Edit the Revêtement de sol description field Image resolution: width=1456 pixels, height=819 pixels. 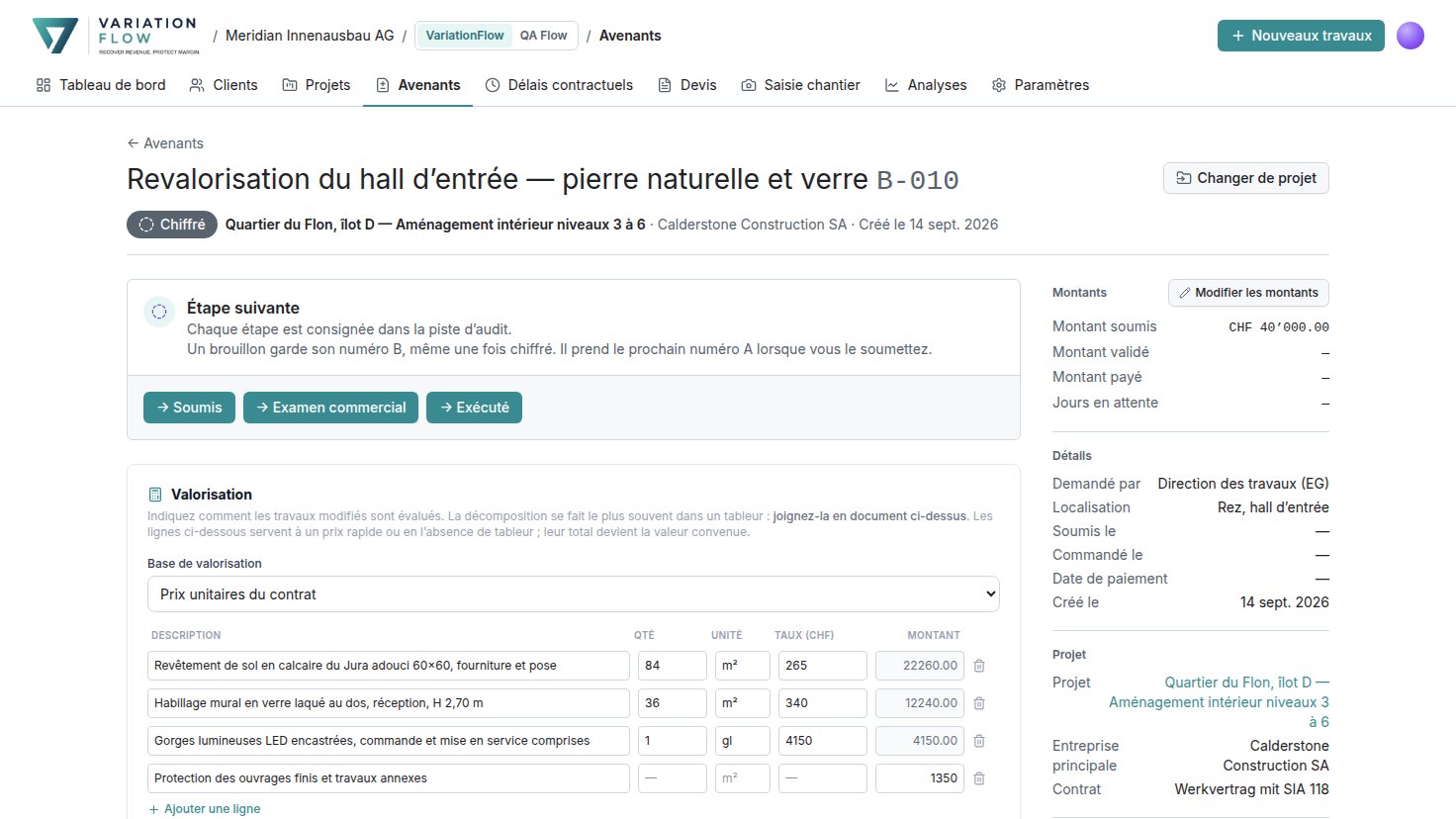coord(389,666)
